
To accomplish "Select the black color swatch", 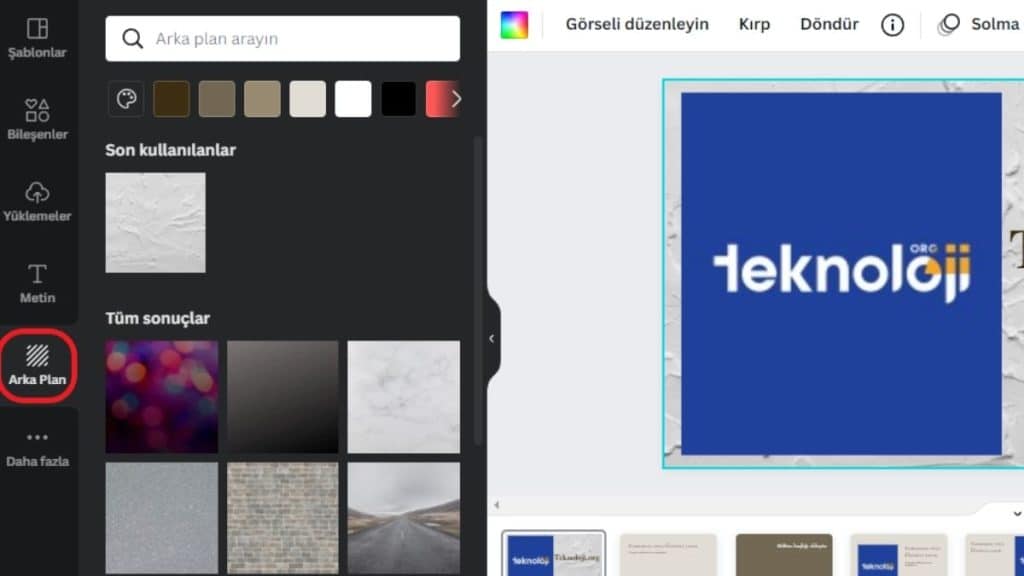I will [398, 99].
